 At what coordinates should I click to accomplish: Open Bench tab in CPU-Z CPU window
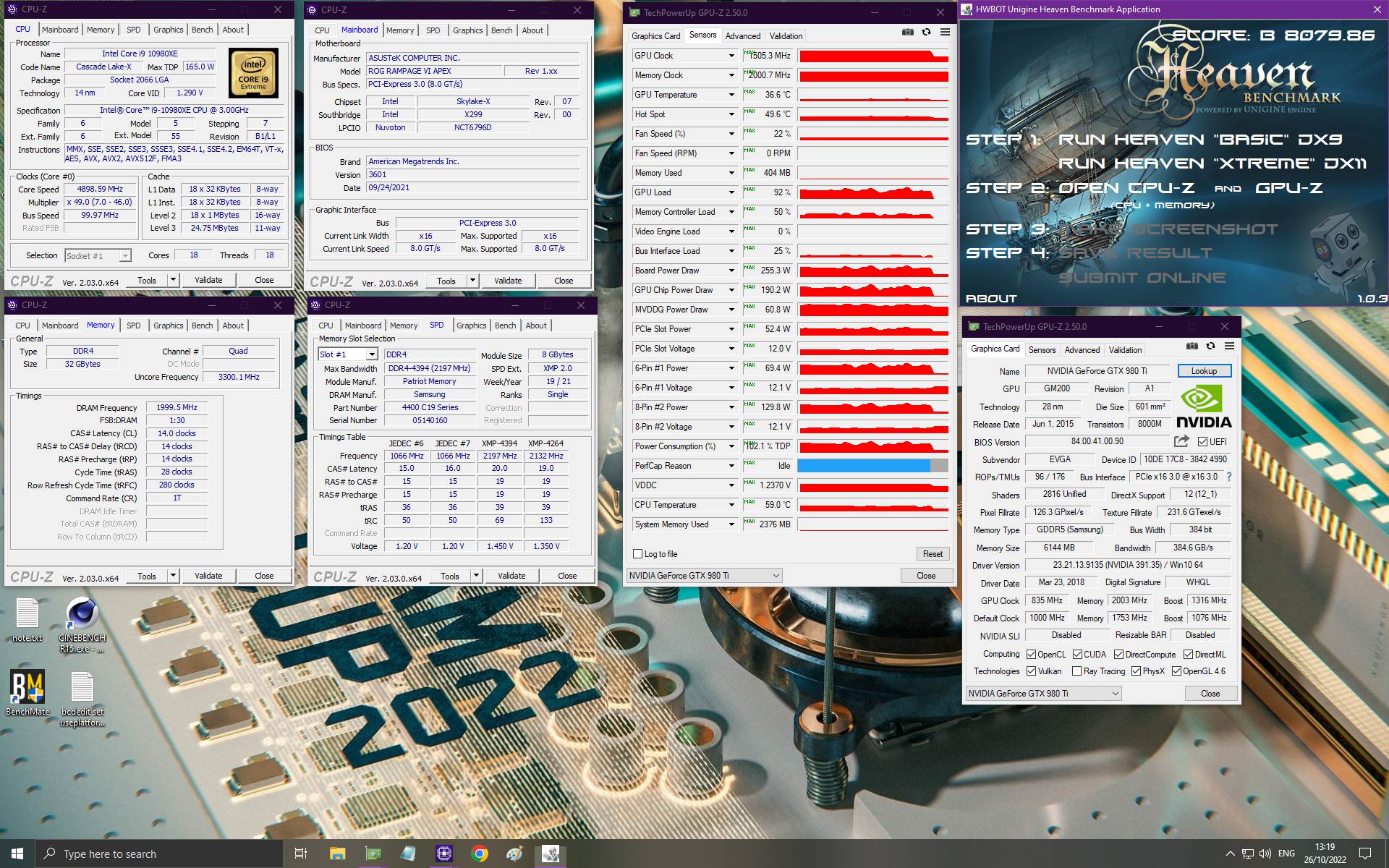(x=203, y=30)
